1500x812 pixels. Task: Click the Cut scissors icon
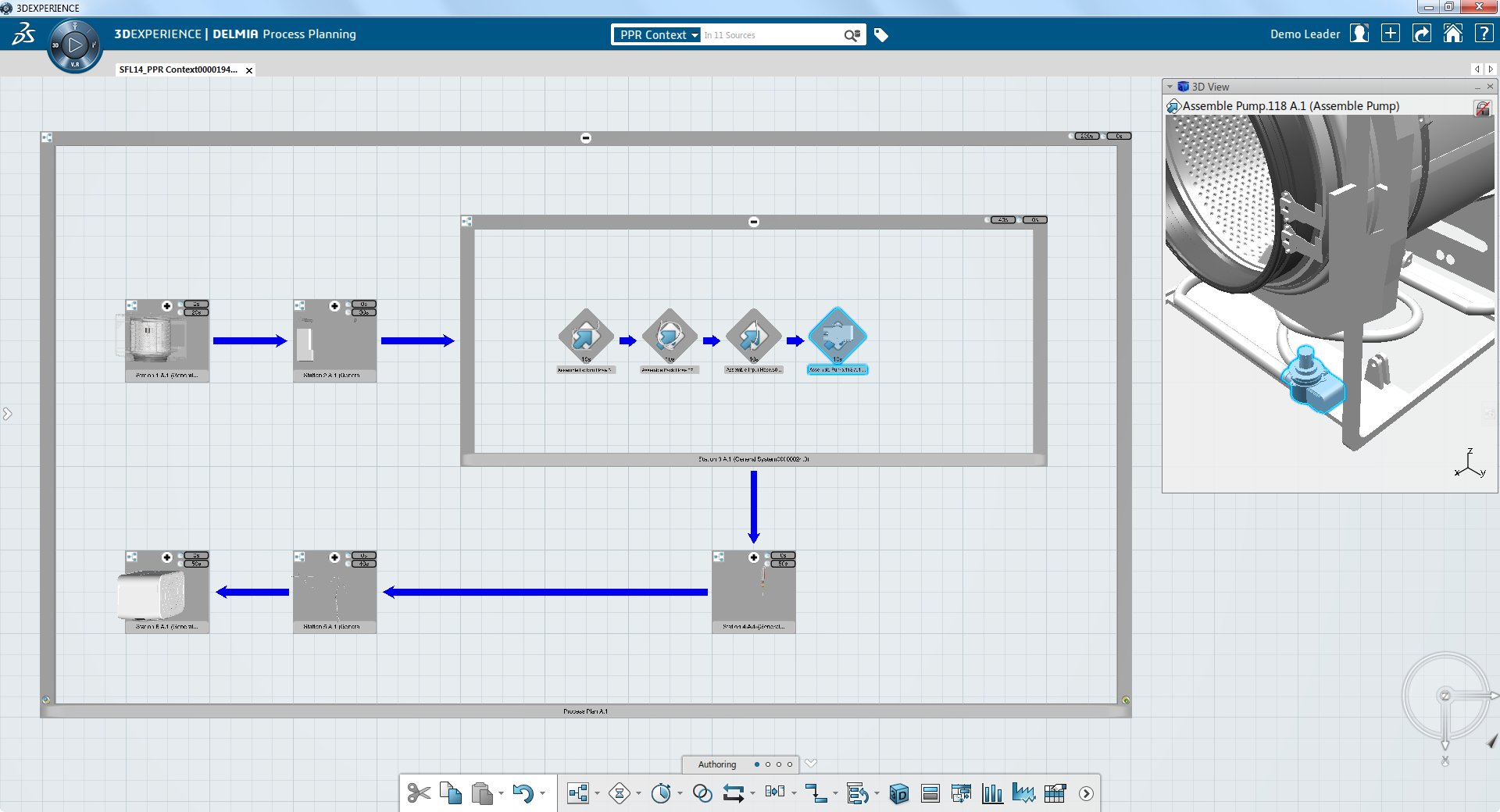[x=419, y=793]
